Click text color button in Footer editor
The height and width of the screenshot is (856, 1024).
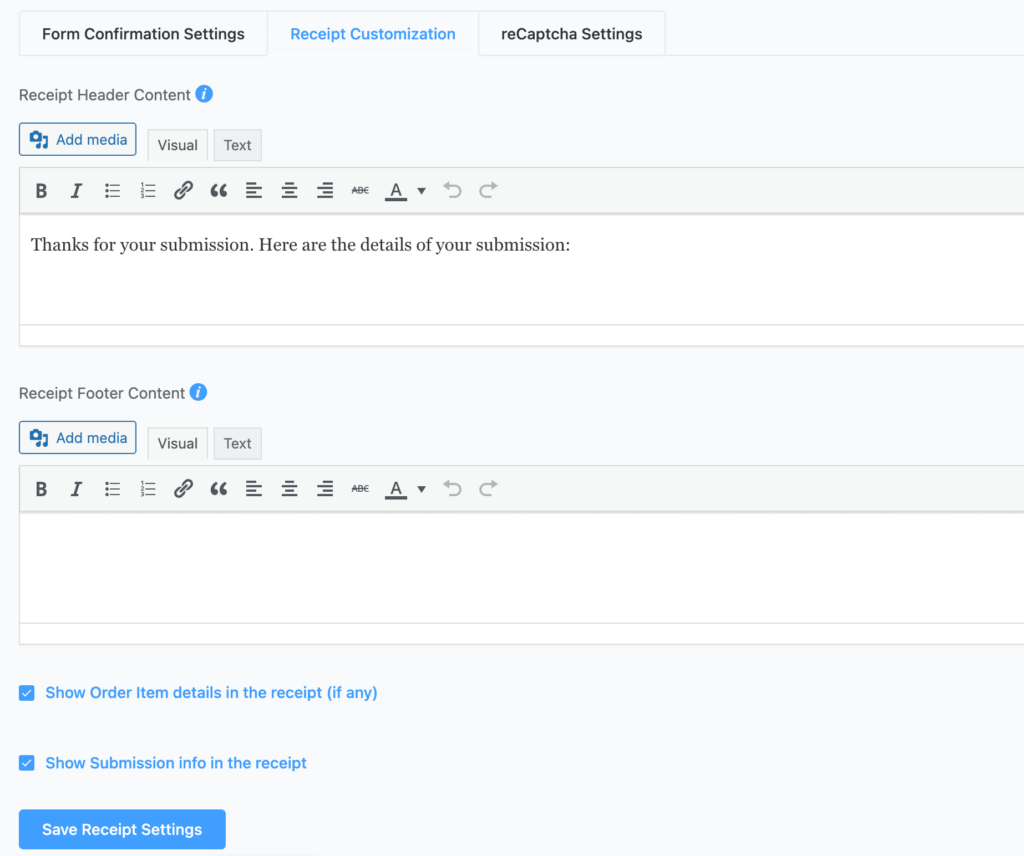point(396,489)
